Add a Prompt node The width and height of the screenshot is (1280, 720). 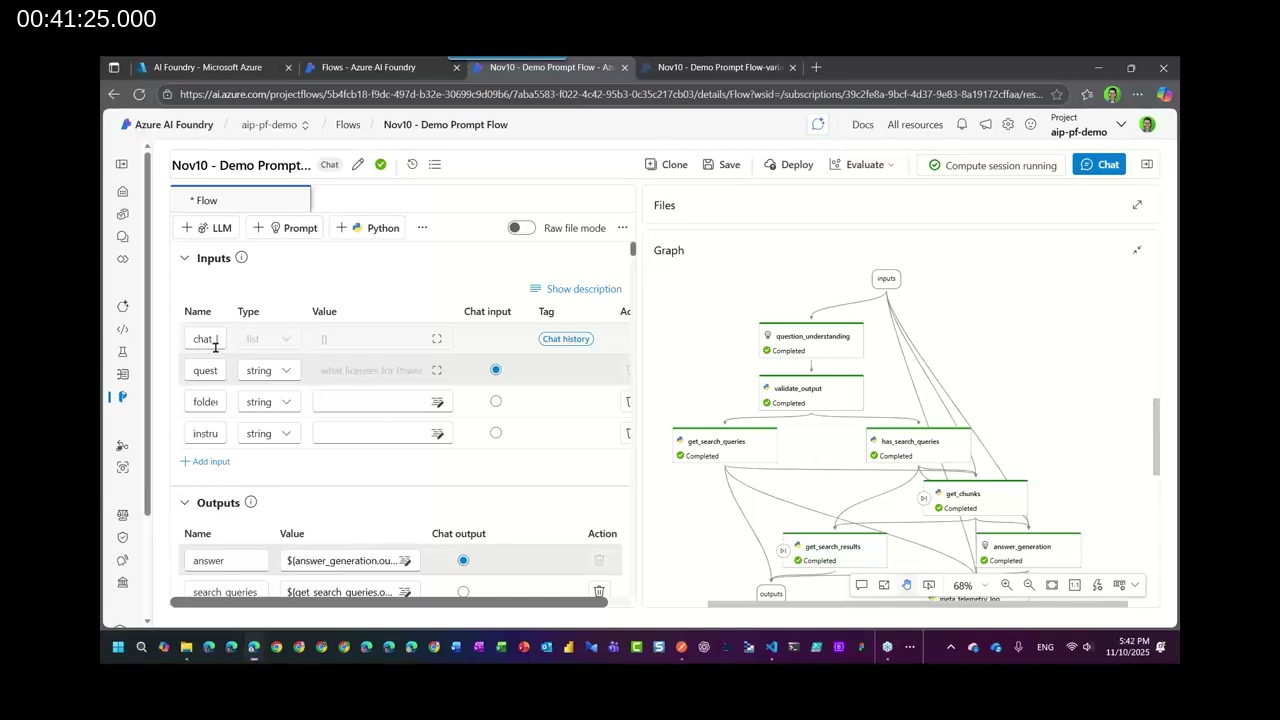[285, 228]
